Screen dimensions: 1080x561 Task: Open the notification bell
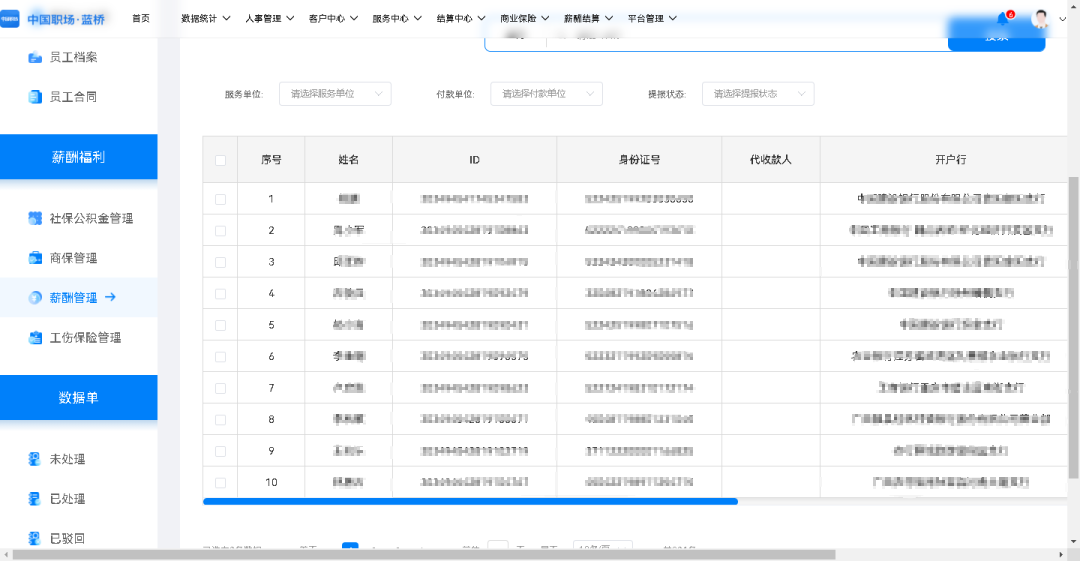click(x=1003, y=19)
